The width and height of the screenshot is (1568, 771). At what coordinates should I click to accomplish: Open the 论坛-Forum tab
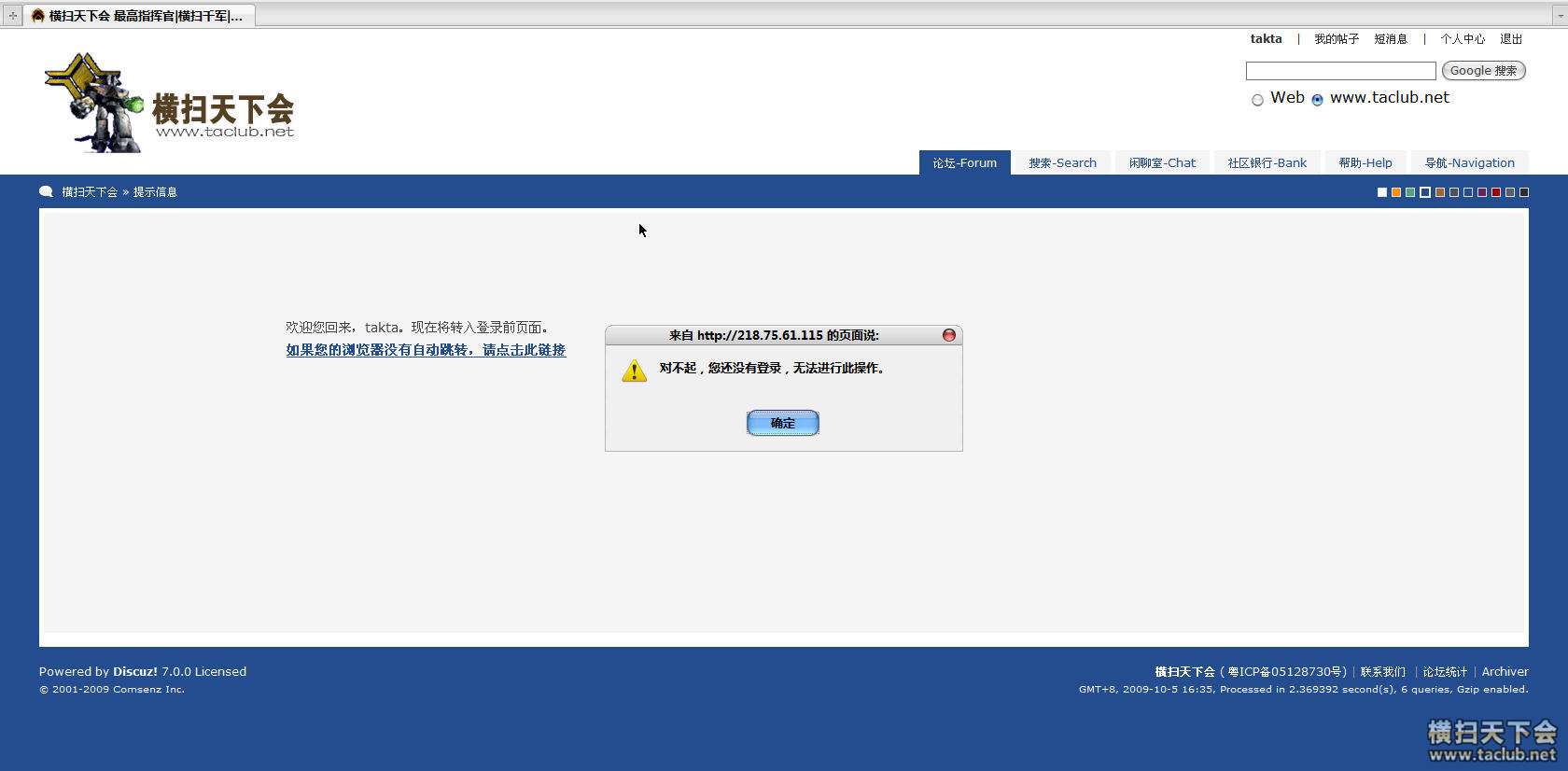click(x=964, y=162)
